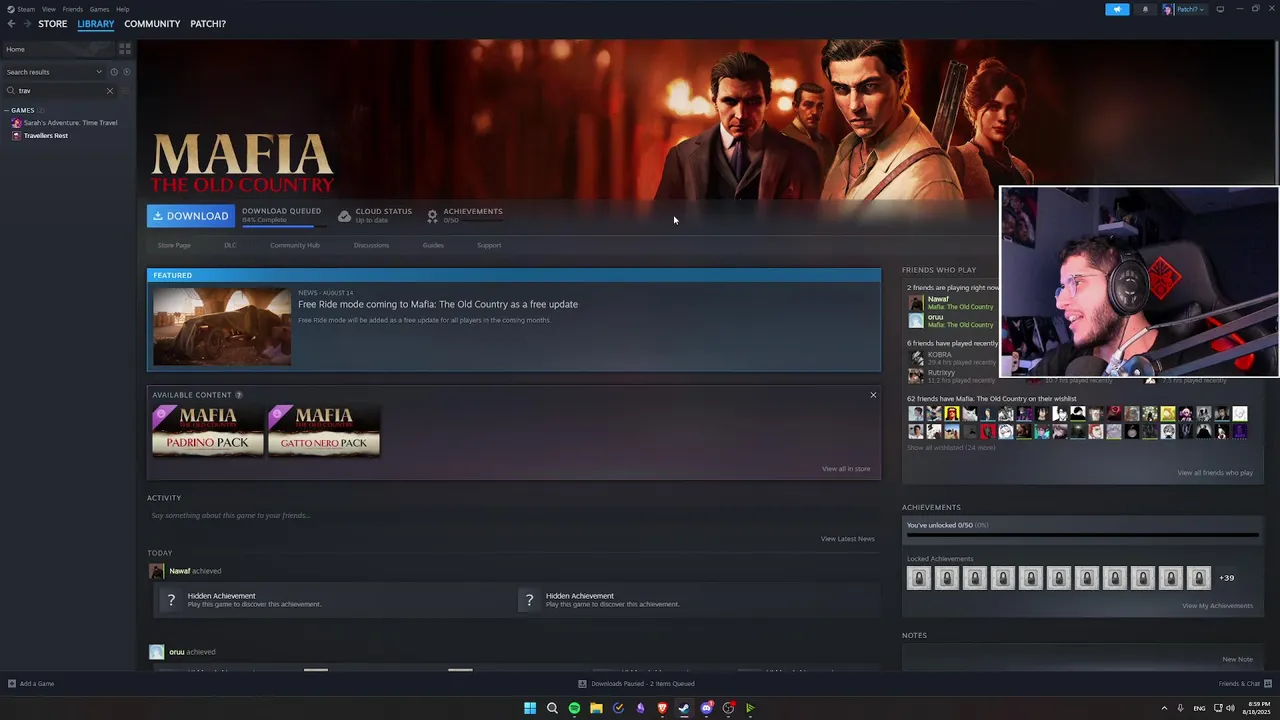Open the announcements megaphone button

click(1117, 9)
